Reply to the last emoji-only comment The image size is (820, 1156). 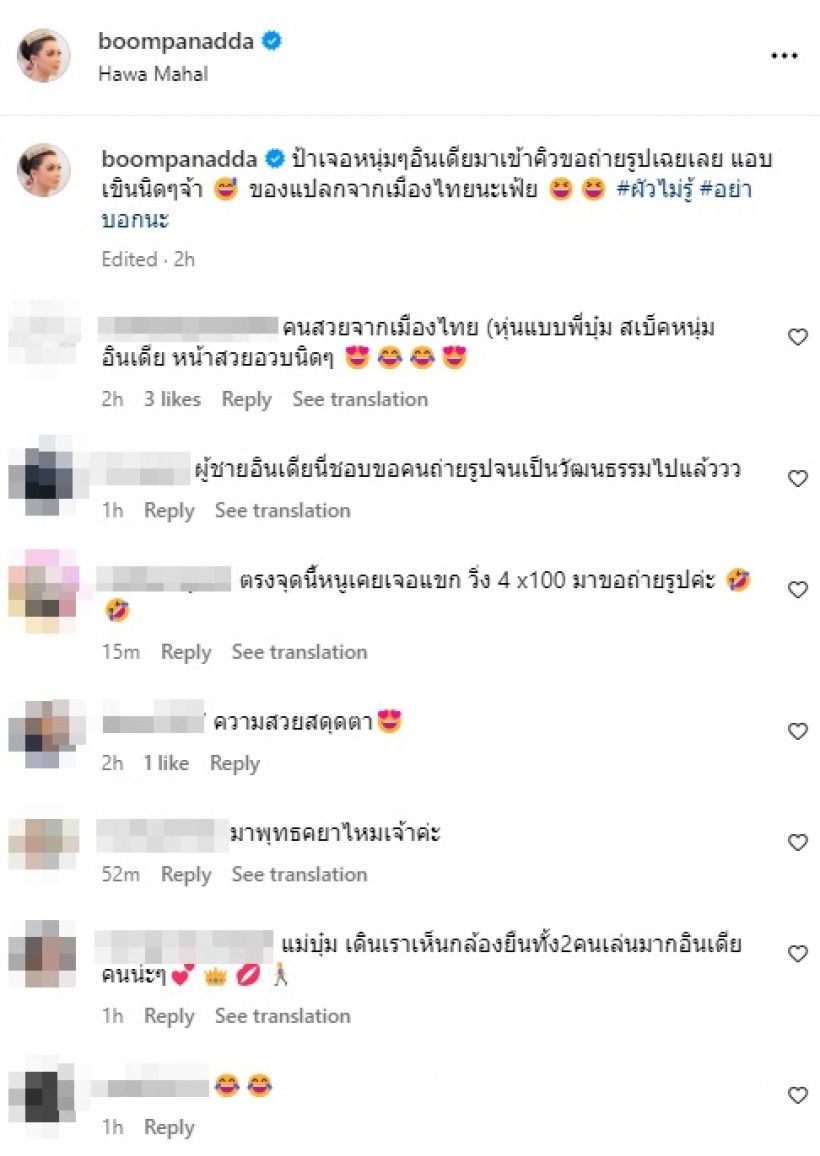(x=169, y=1128)
